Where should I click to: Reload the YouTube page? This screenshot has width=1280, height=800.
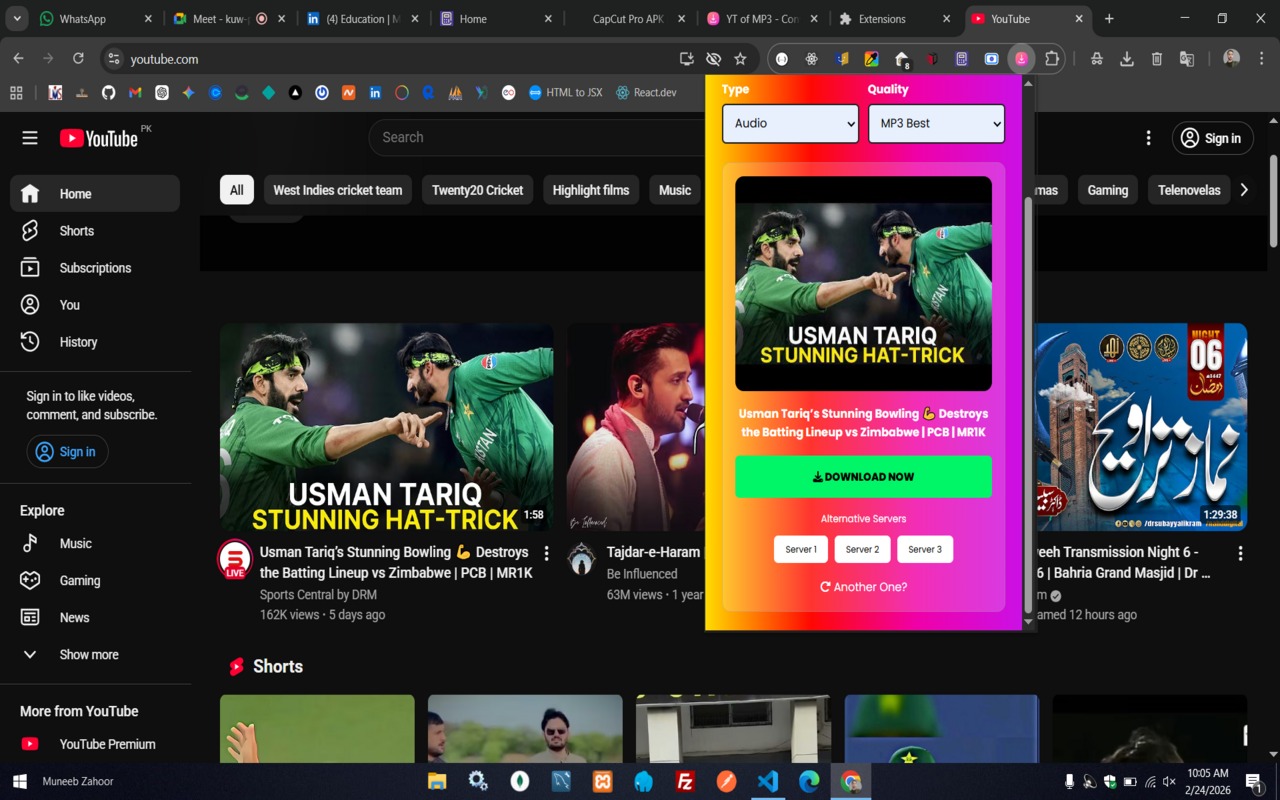[x=78, y=59]
